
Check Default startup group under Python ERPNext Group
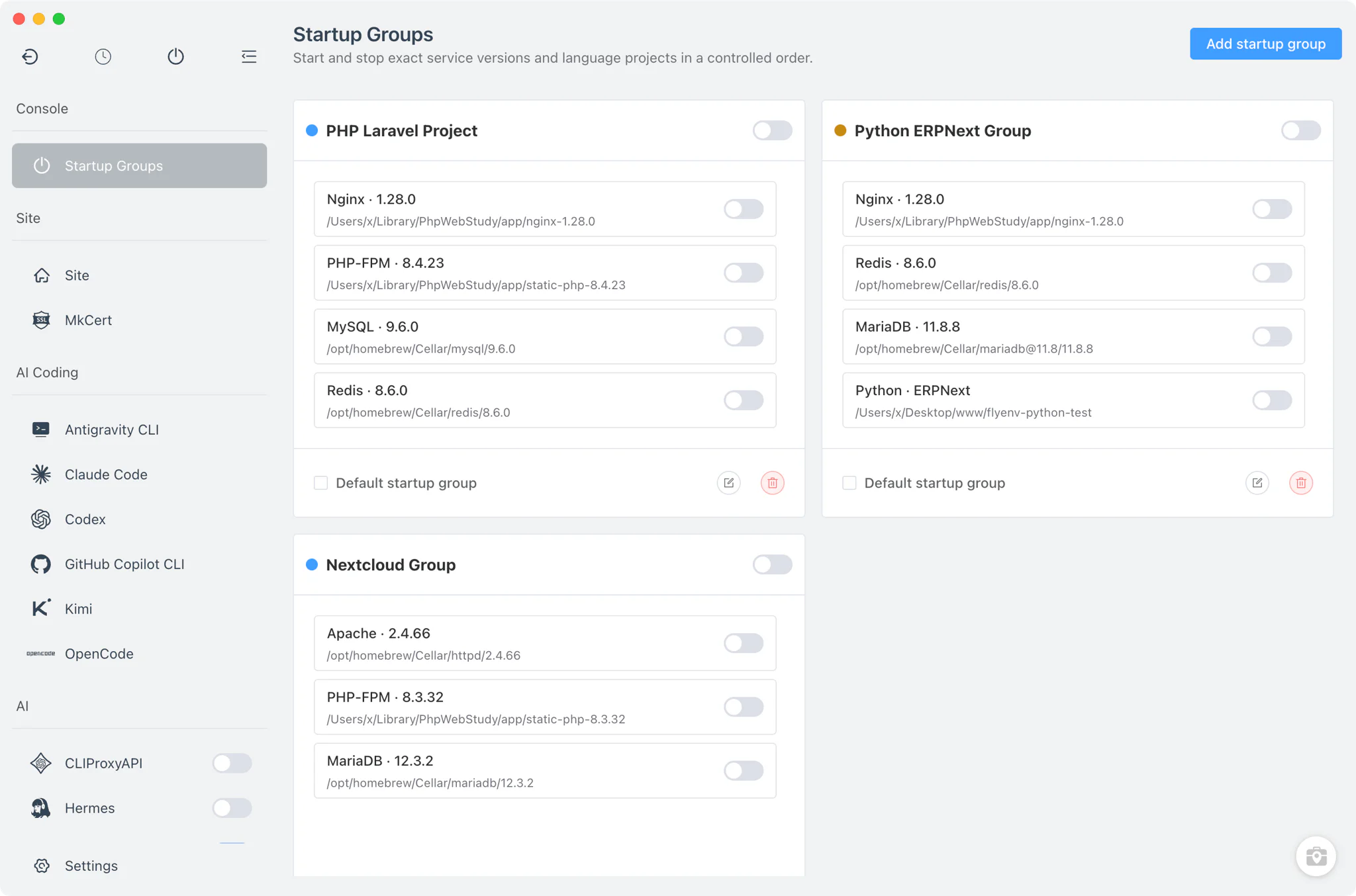(849, 483)
